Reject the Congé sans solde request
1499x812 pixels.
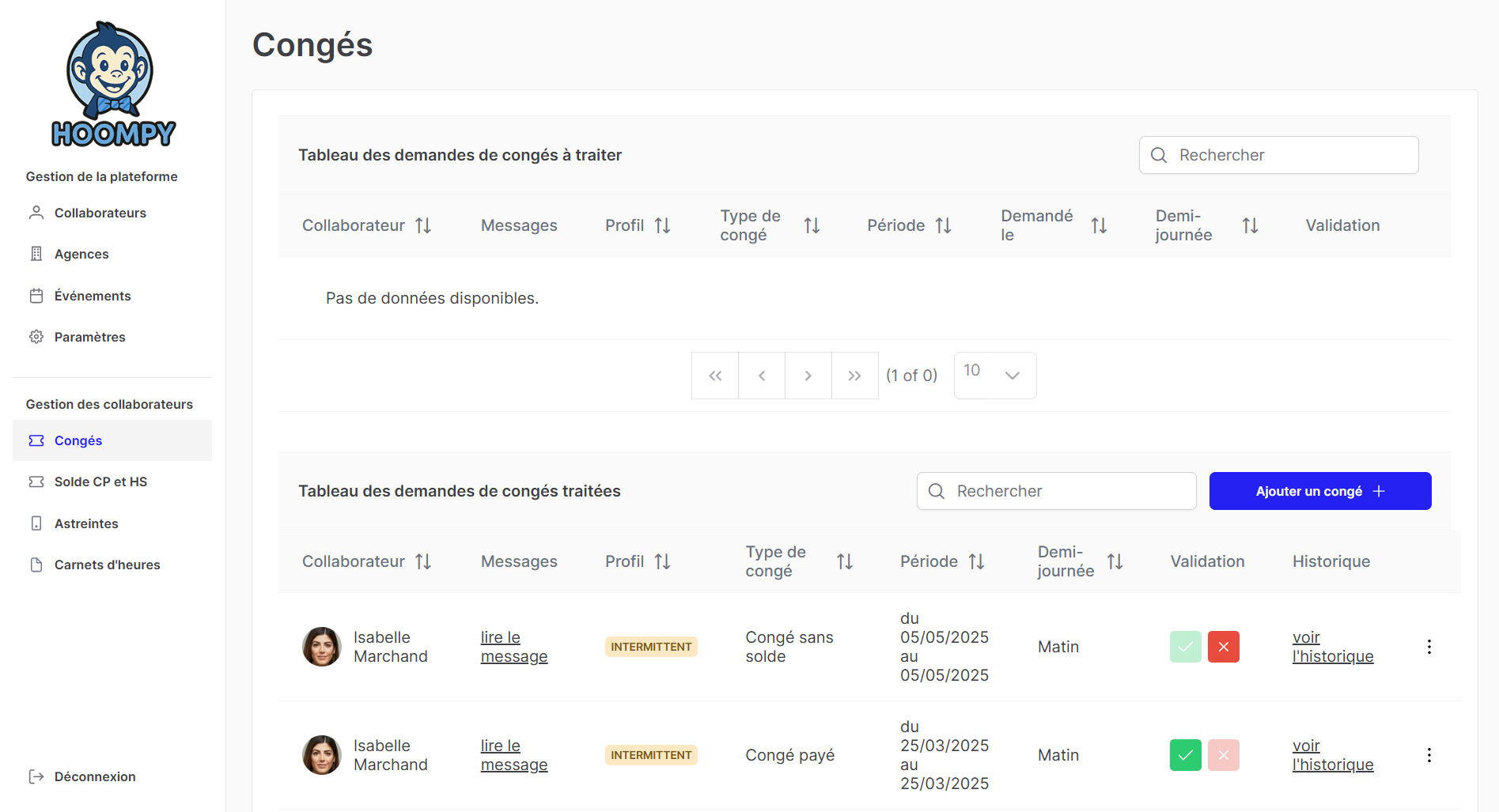pyautogui.click(x=1223, y=647)
